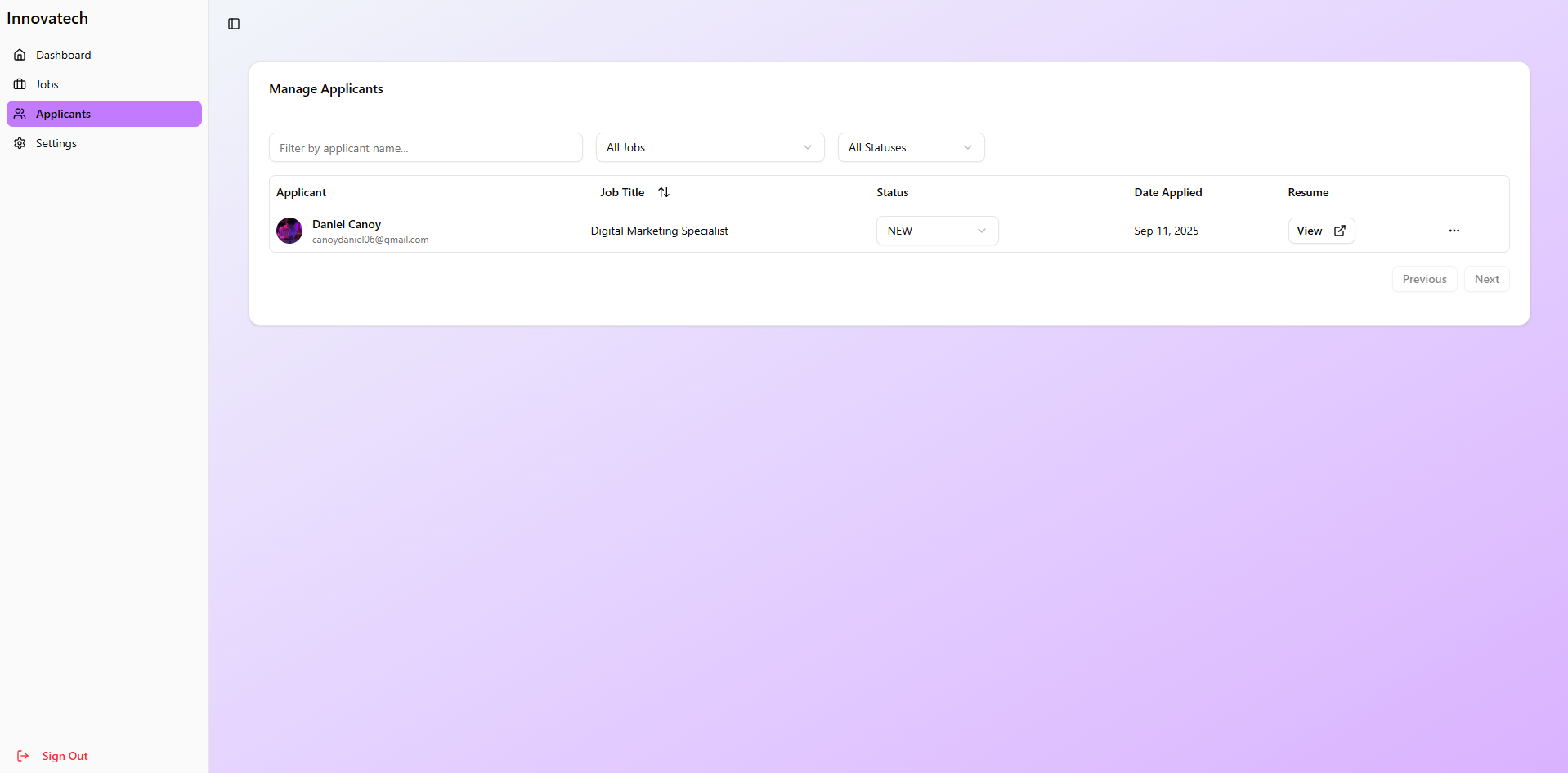Click the Previous pagination button

point(1424,279)
